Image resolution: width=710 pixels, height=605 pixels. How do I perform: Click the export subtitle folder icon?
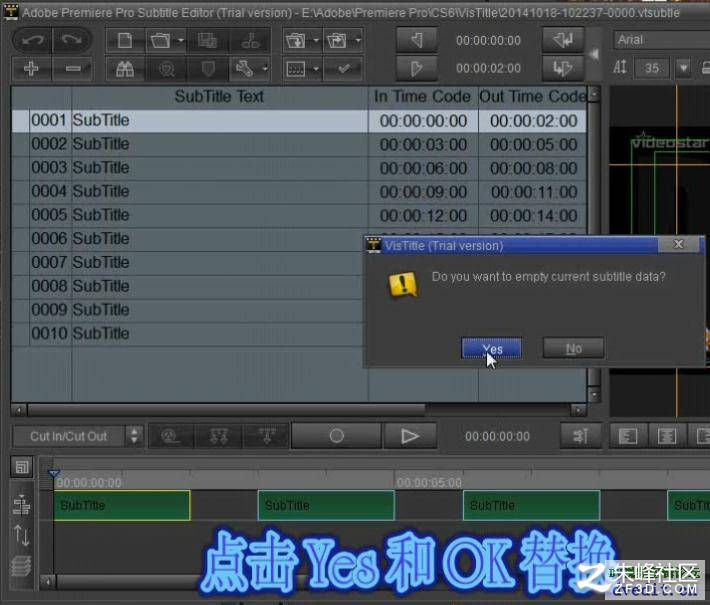337,41
